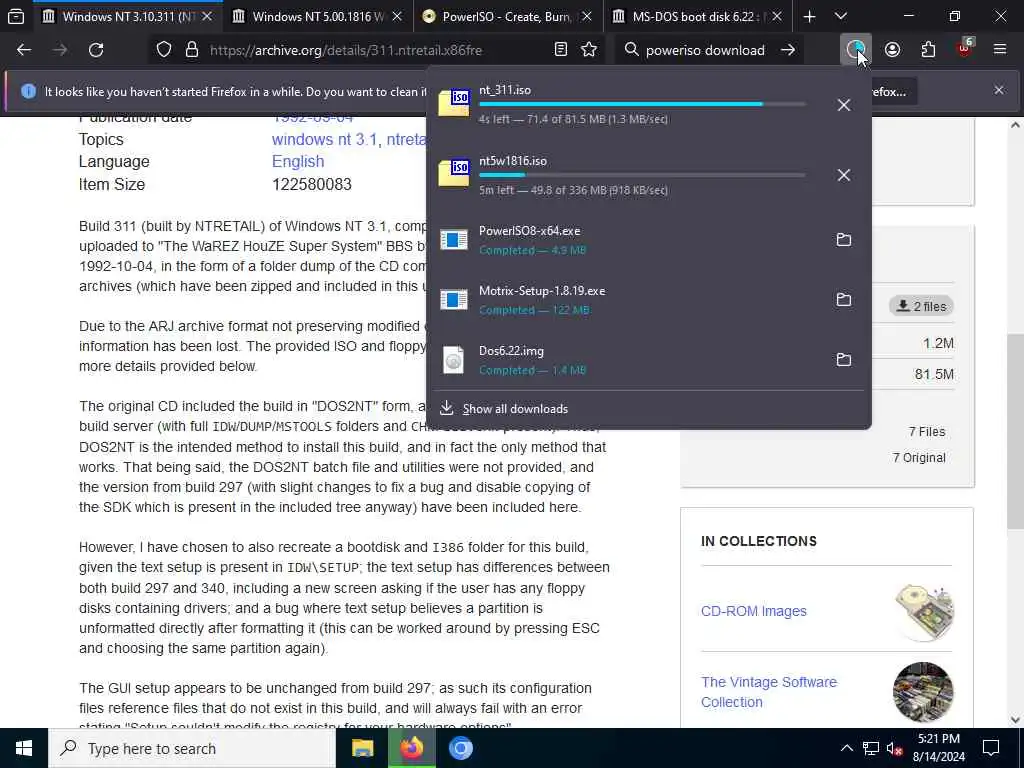Open the Firefox hamburger menu

click(x=1000, y=50)
